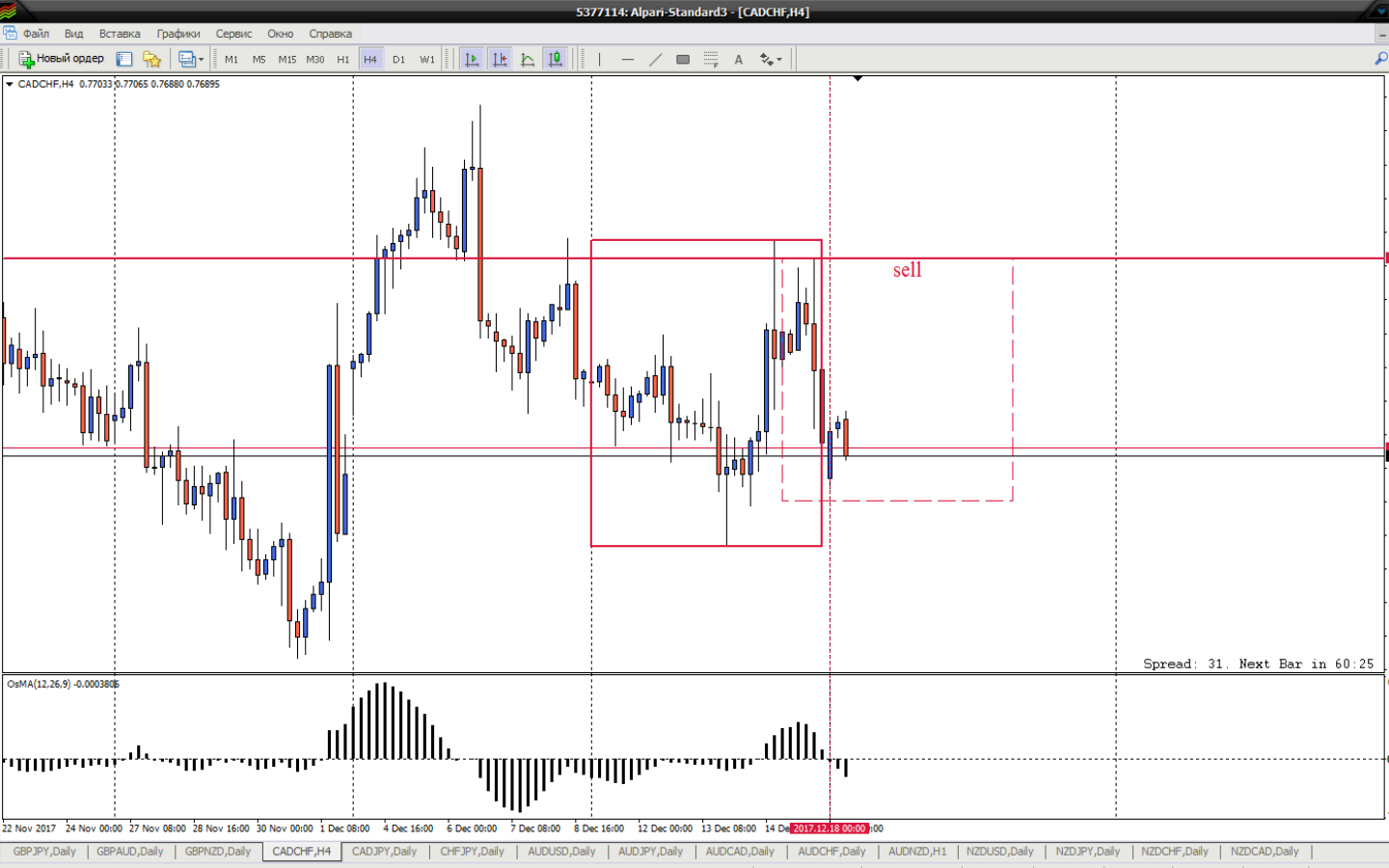Select the Fibonacci retracement tool
1389x868 pixels.
point(711,60)
